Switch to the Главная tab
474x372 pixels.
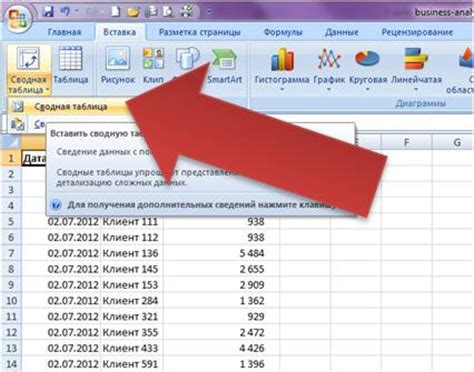click(64, 32)
